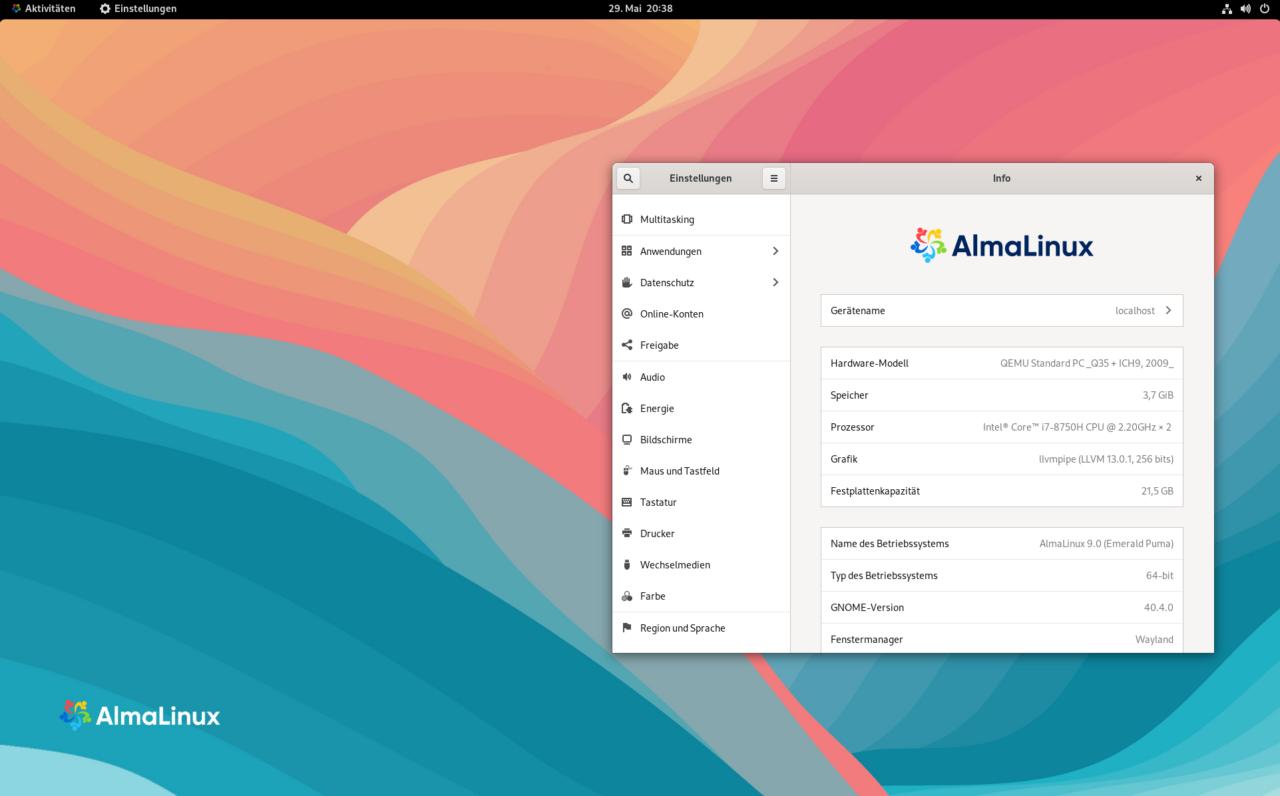Open the Einstellungen top bar menu
Image resolution: width=1280 pixels, height=796 pixels.
click(x=140, y=9)
